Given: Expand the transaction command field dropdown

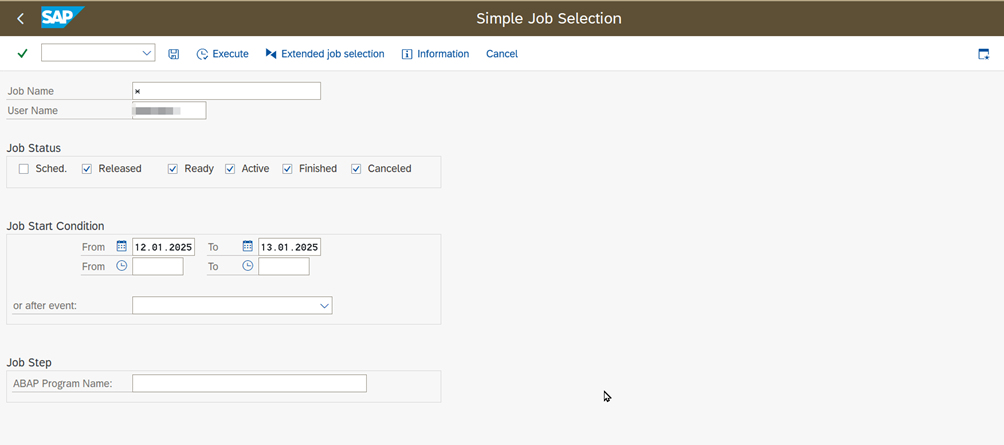Looking at the screenshot, I should 147,53.
